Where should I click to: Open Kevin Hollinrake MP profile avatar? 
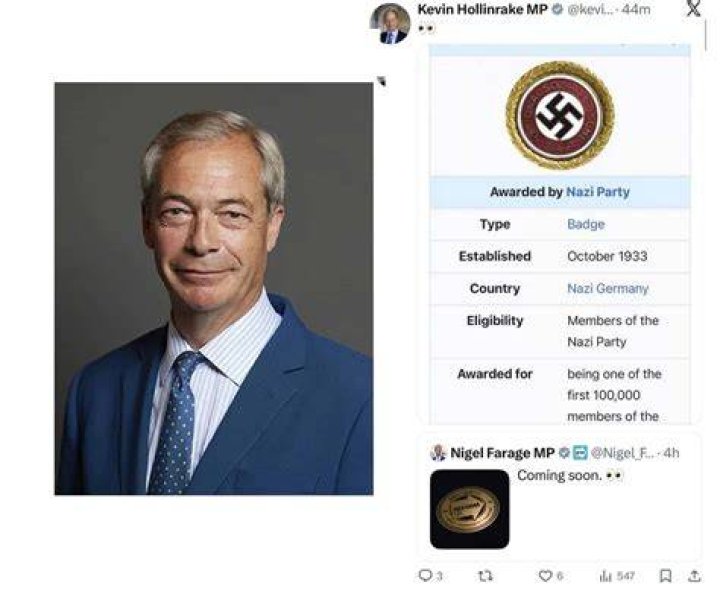point(390,23)
